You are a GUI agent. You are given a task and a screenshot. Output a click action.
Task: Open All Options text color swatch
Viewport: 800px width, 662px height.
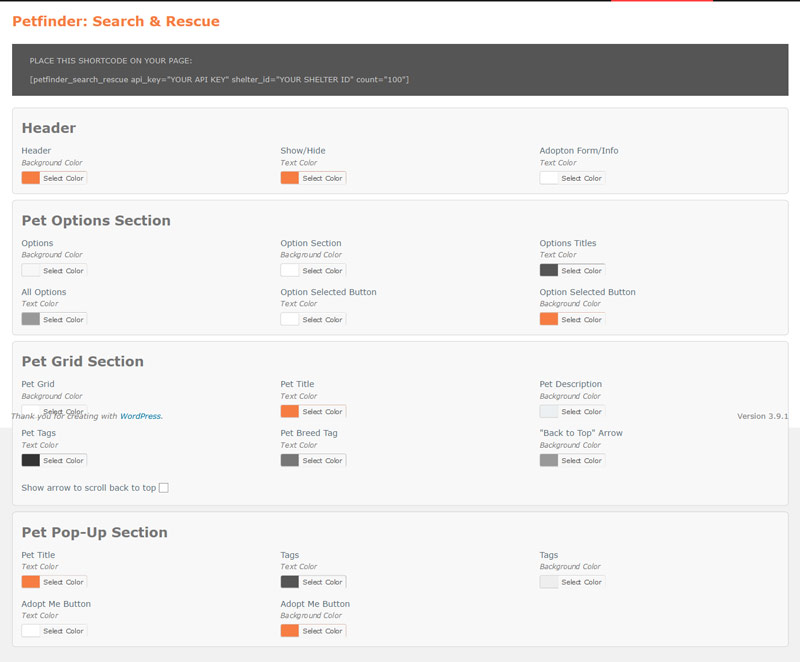[31, 320]
